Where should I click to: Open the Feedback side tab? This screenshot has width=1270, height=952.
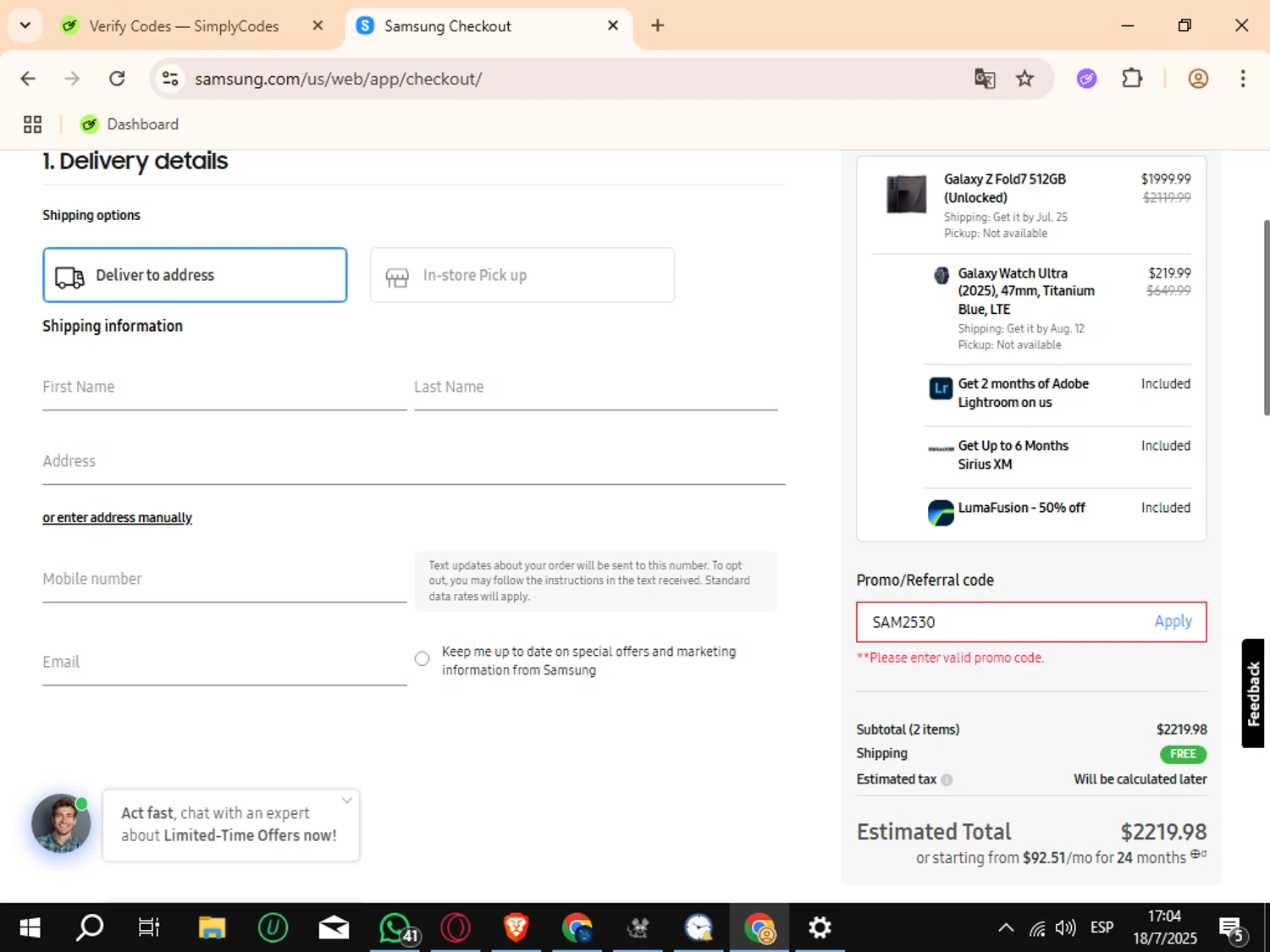pos(1253,693)
